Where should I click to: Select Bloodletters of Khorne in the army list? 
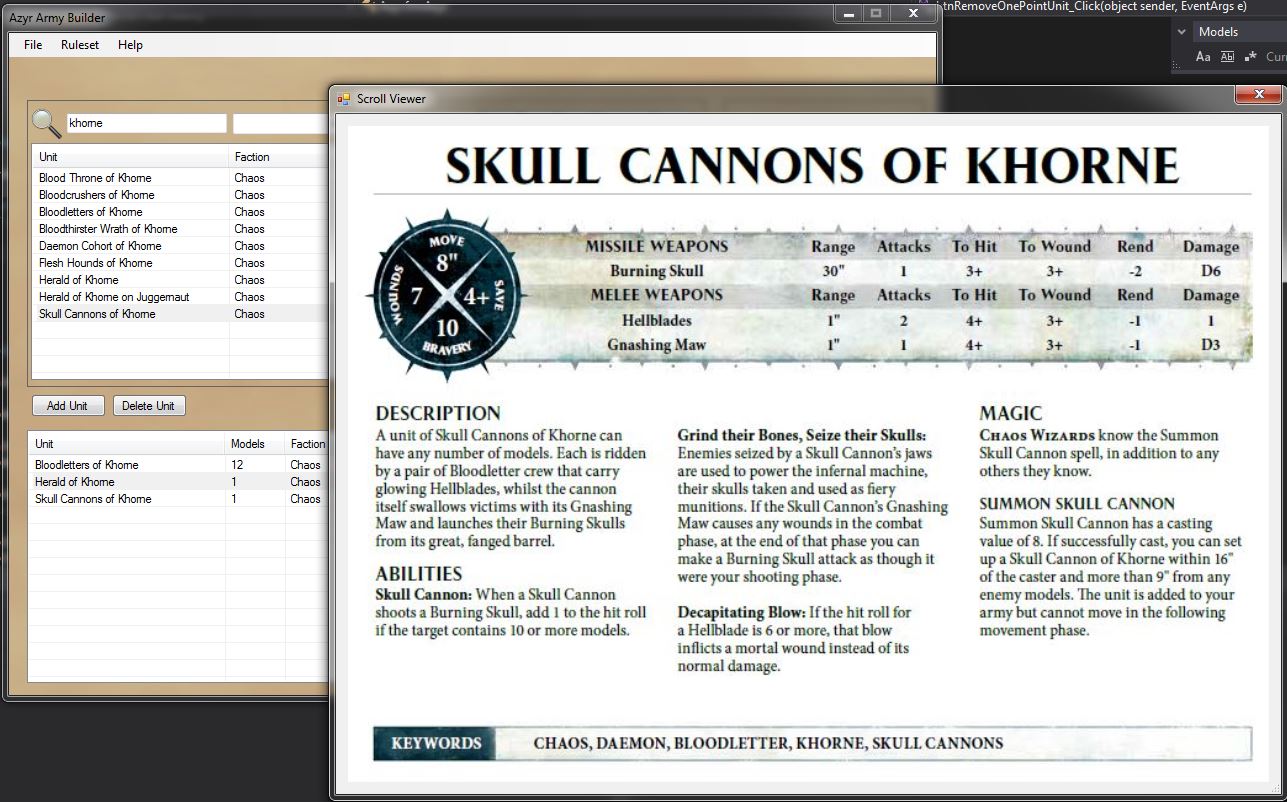pos(179,465)
